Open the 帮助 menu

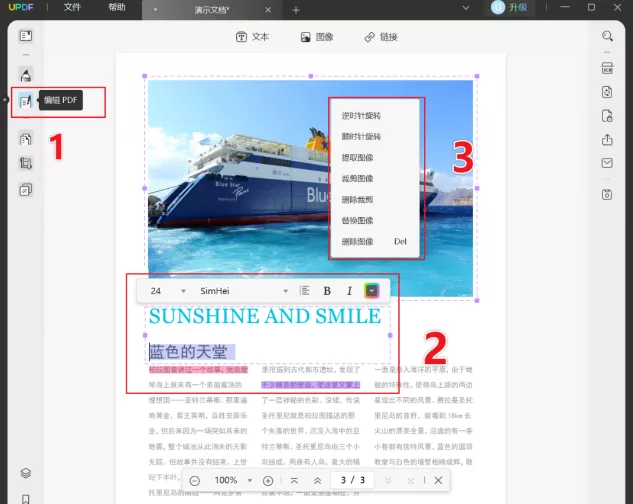point(117,7)
